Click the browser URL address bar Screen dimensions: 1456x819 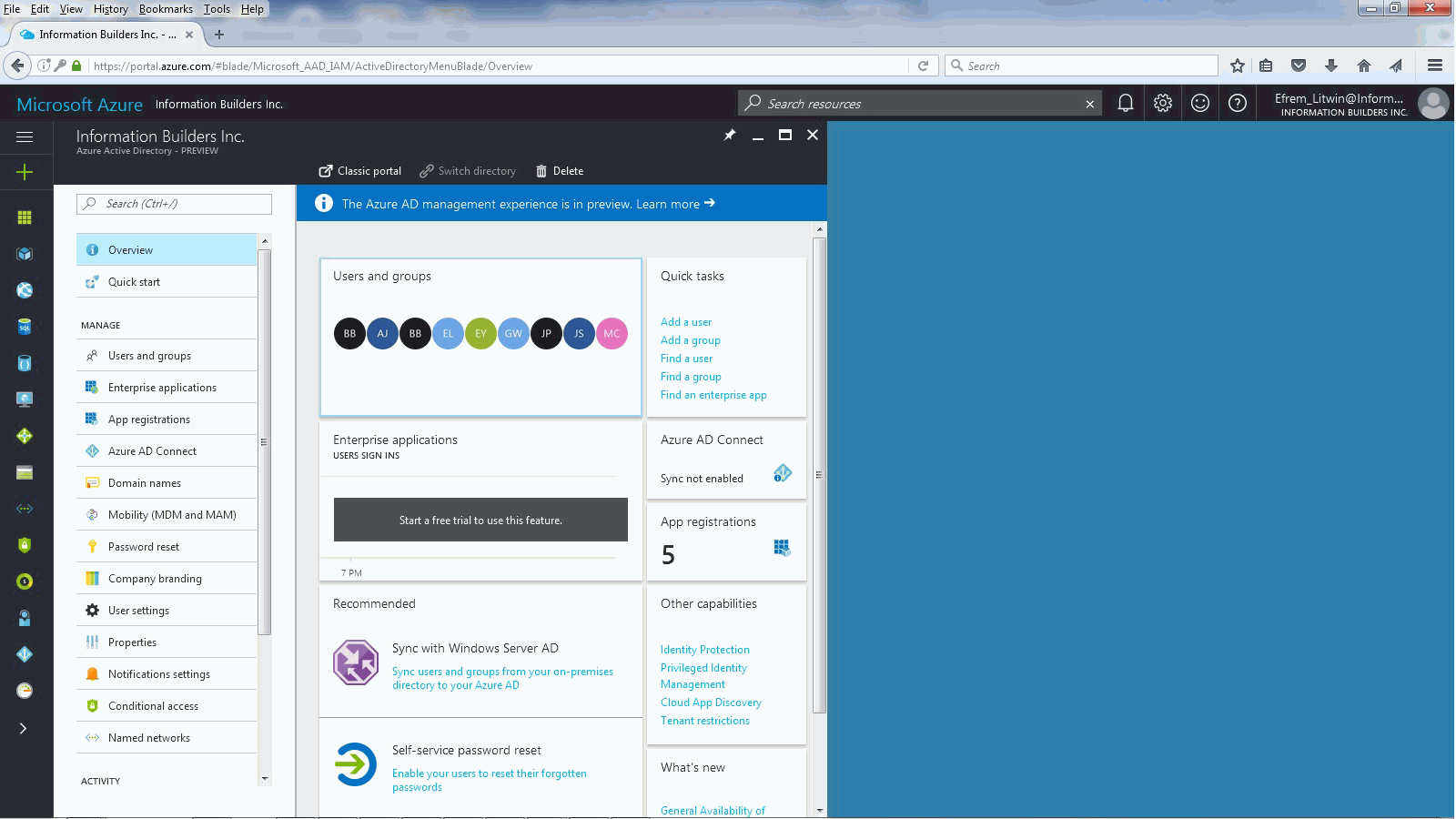pos(499,66)
